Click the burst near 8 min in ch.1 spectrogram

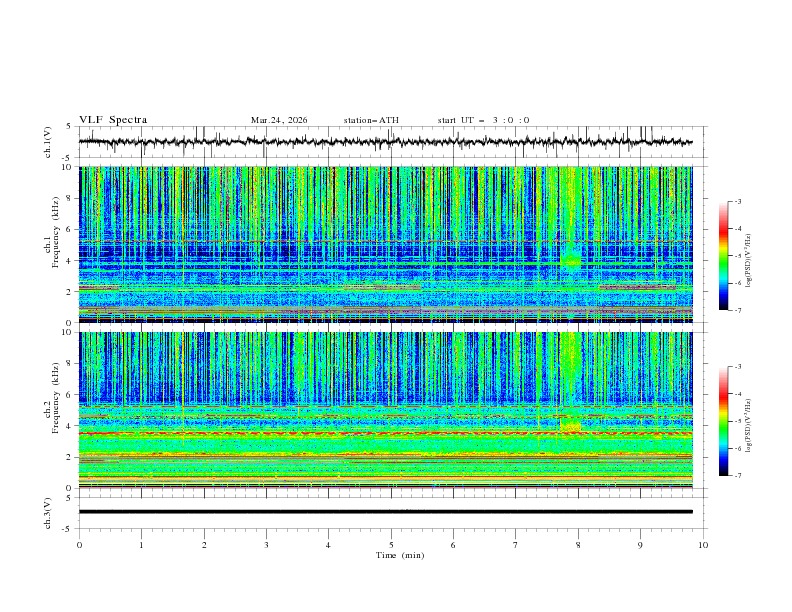(x=571, y=256)
